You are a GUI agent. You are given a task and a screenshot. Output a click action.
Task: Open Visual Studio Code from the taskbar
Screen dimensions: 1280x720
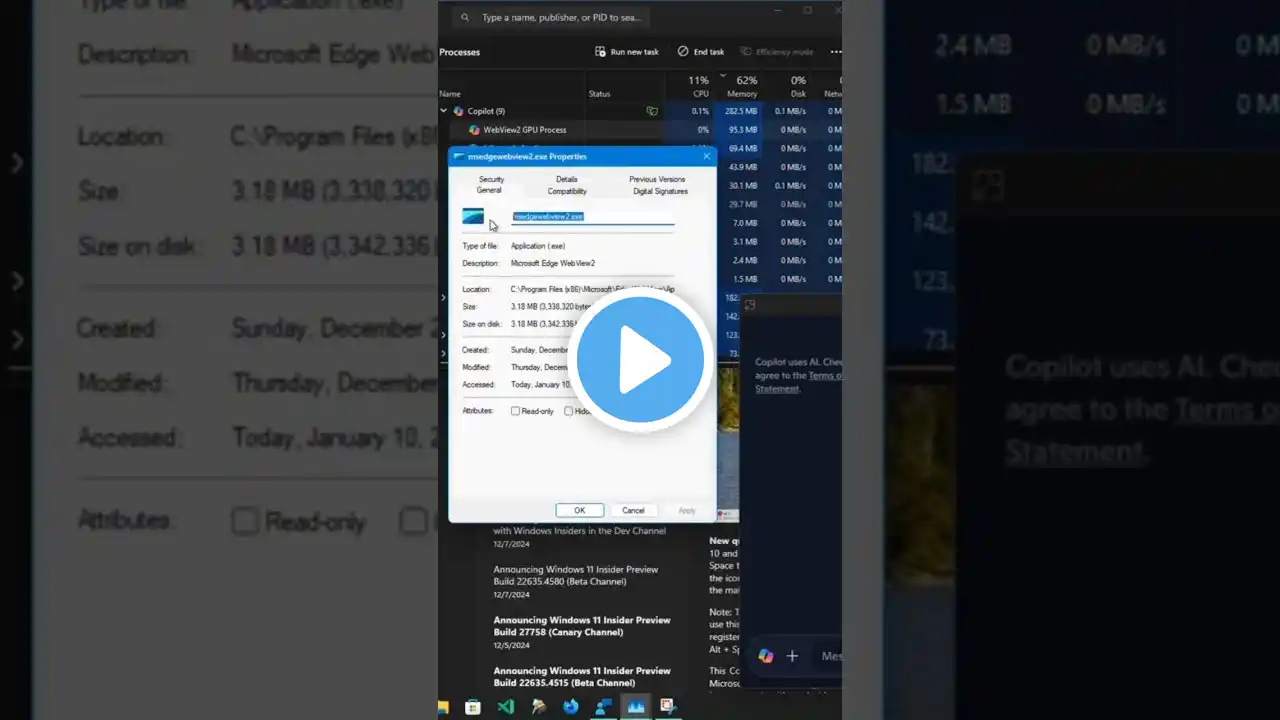(x=506, y=707)
